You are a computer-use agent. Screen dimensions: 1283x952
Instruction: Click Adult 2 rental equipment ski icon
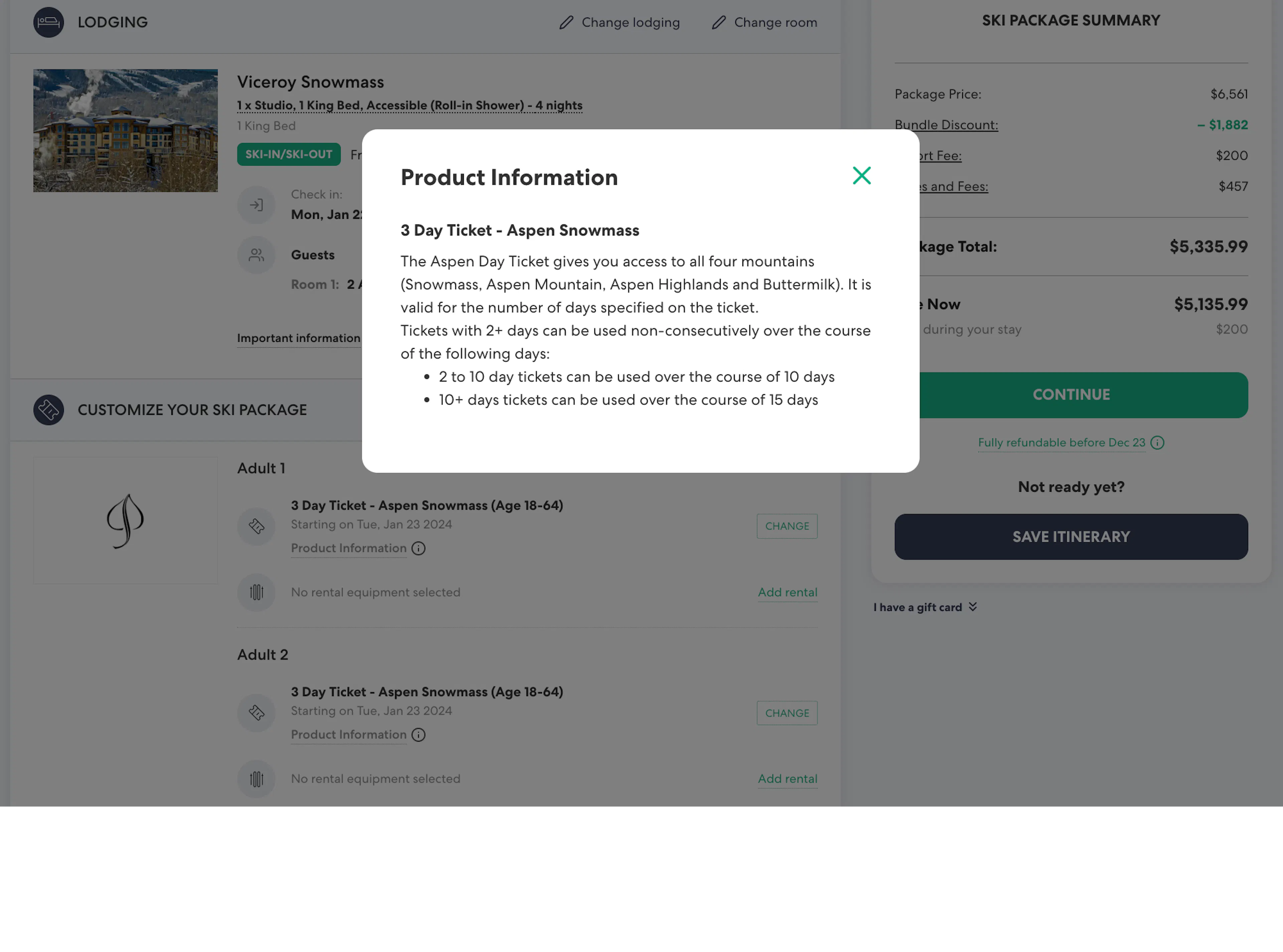pyautogui.click(x=257, y=779)
